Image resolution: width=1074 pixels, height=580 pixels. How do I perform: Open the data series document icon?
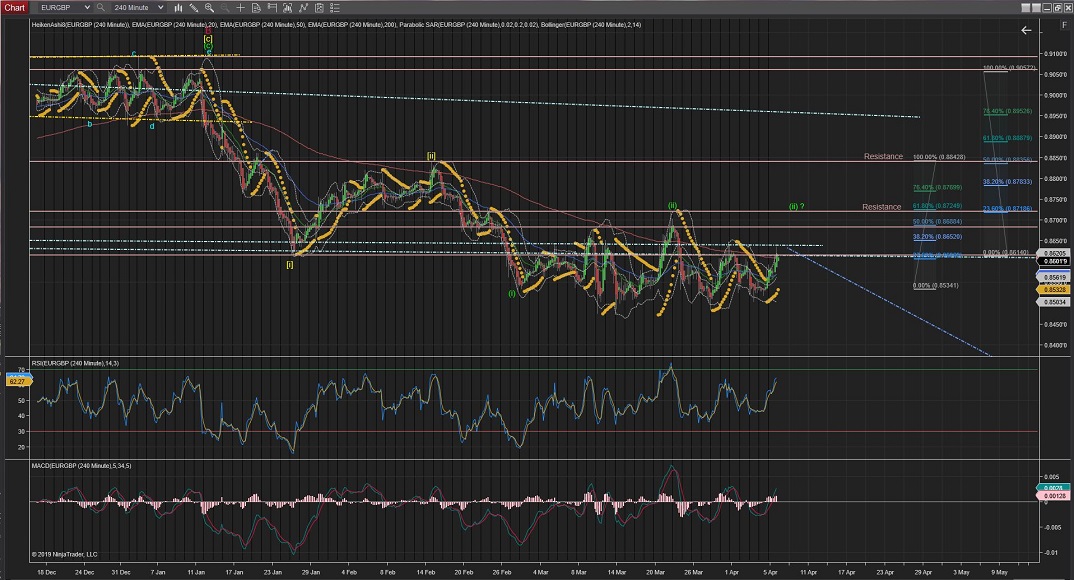click(x=256, y=8)
